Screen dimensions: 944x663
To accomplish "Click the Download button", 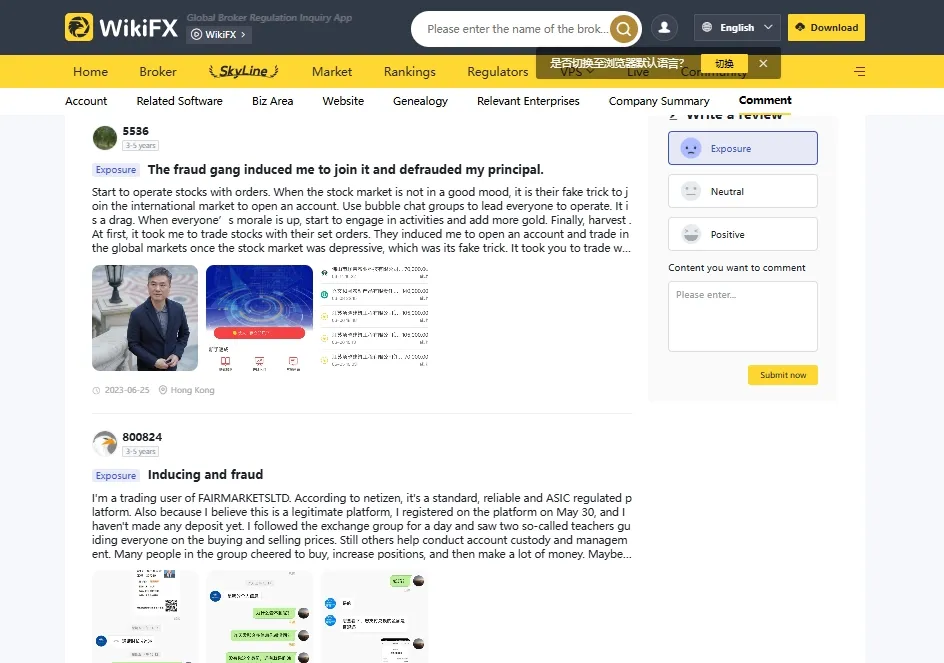I will pyautogui.click(x=826, y=27).
